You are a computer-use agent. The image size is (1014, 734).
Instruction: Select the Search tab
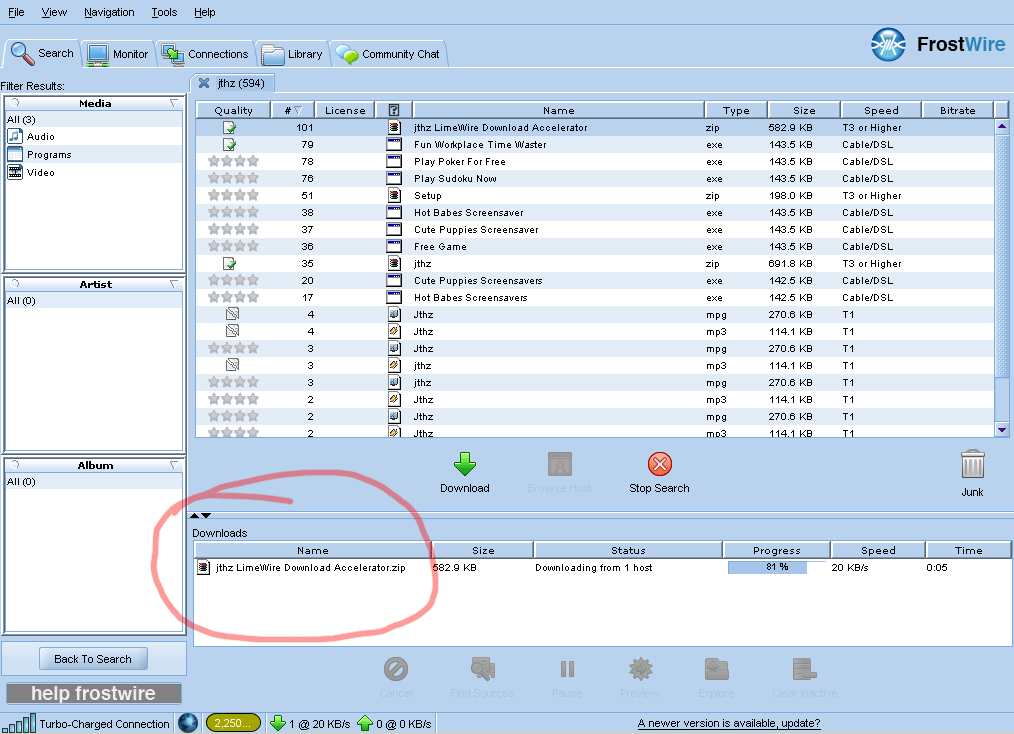[x=43, y=54]
